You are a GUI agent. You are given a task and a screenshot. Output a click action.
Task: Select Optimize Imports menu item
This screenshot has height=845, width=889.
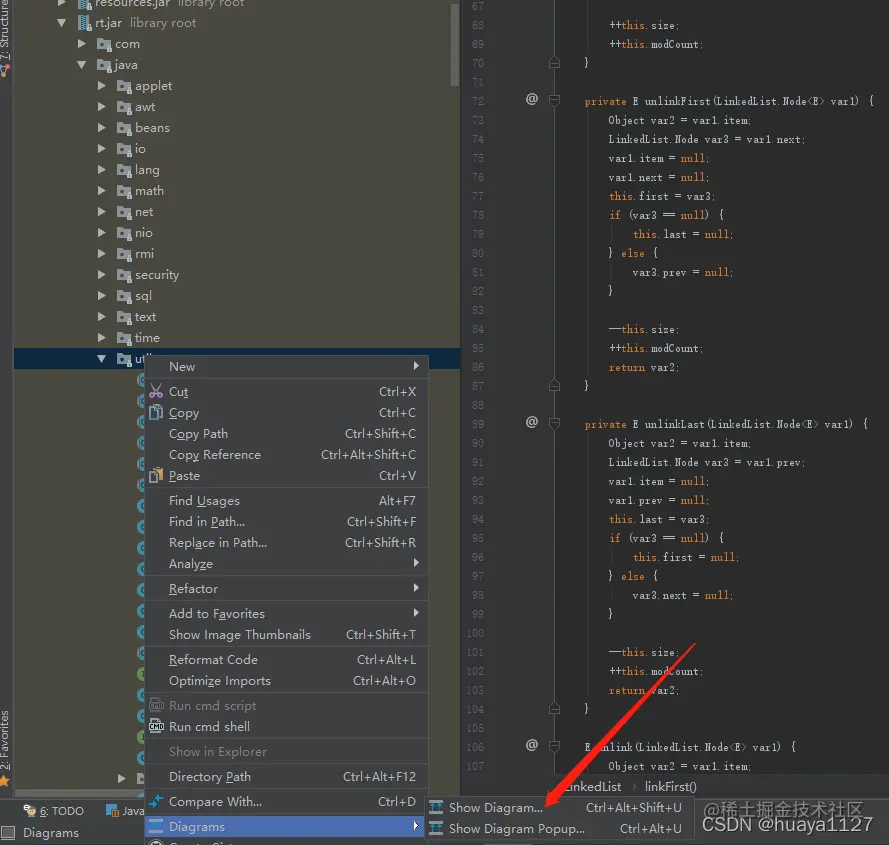click(286, 681)
